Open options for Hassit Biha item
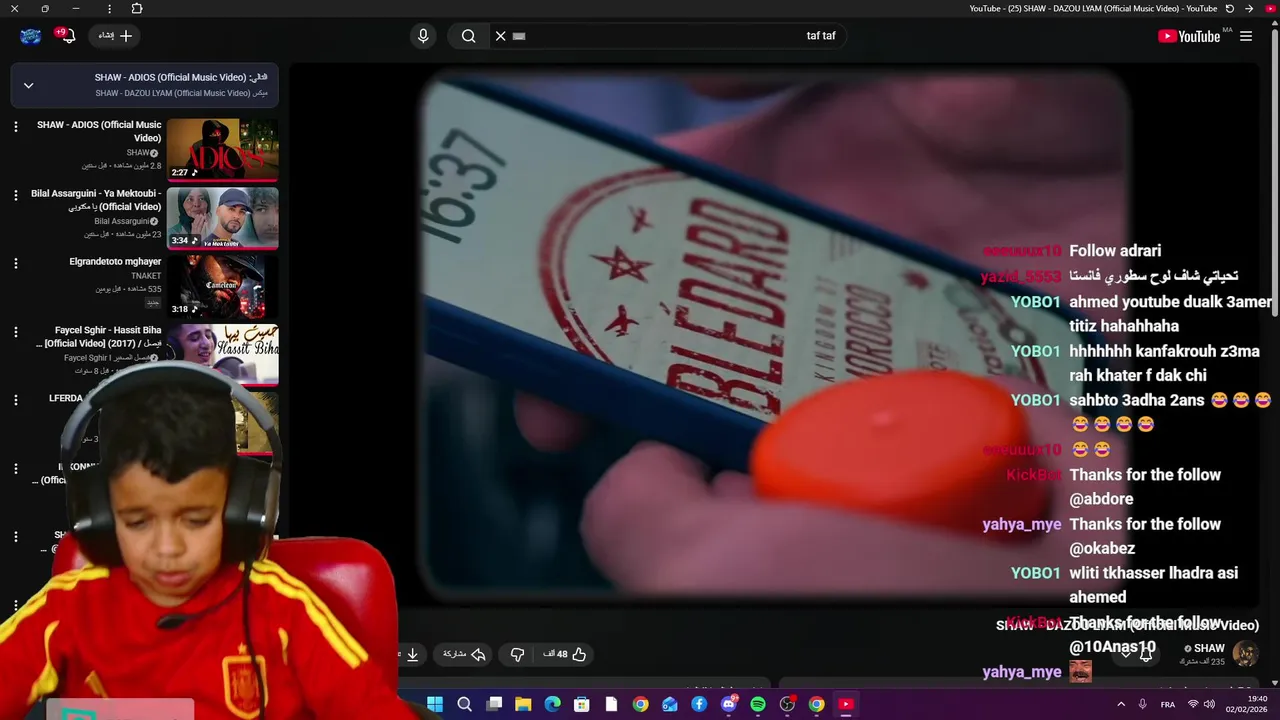Viewport: 1280px width, 720px height. click(15, 332)
